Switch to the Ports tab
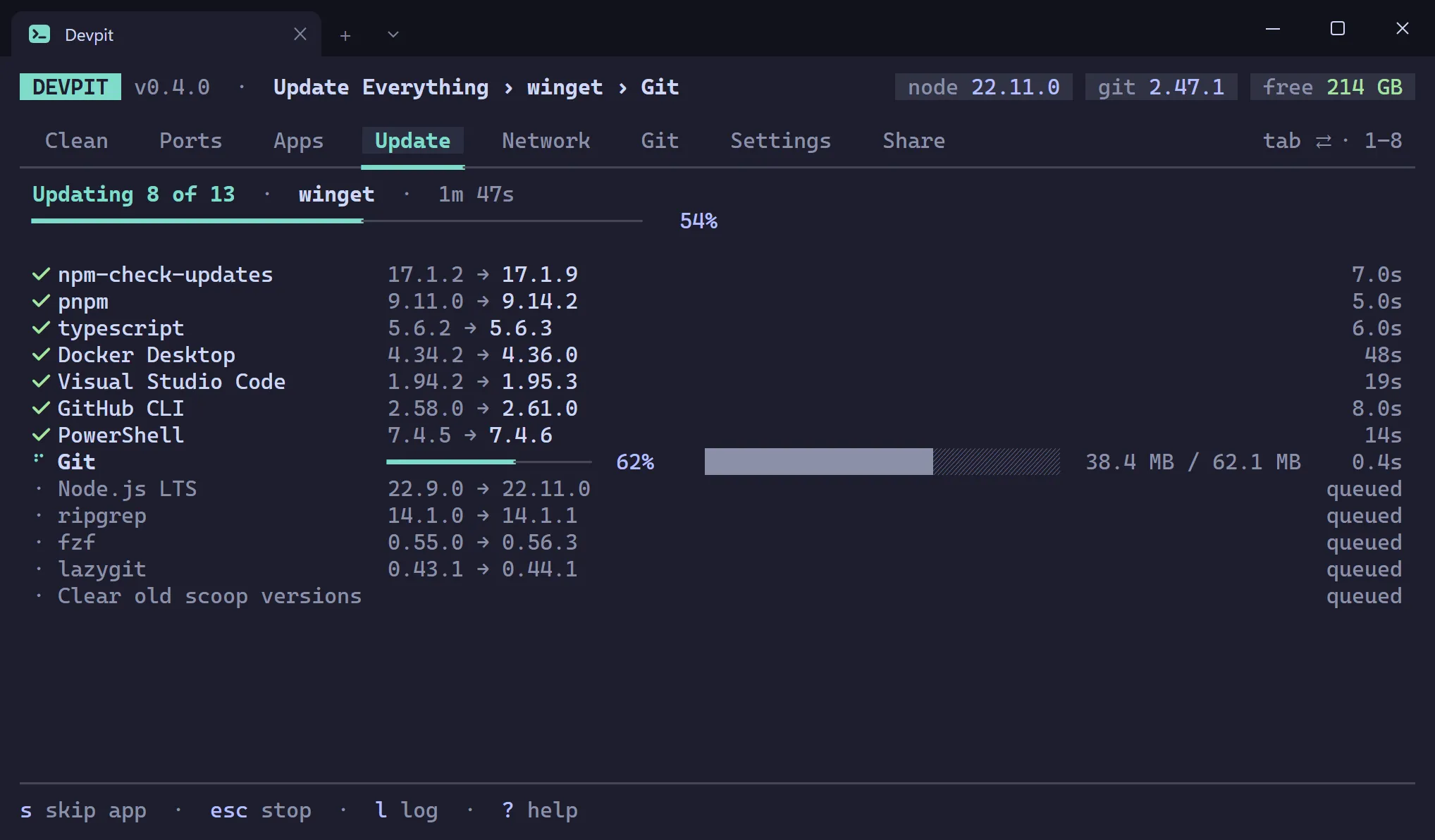 (190, 141)
